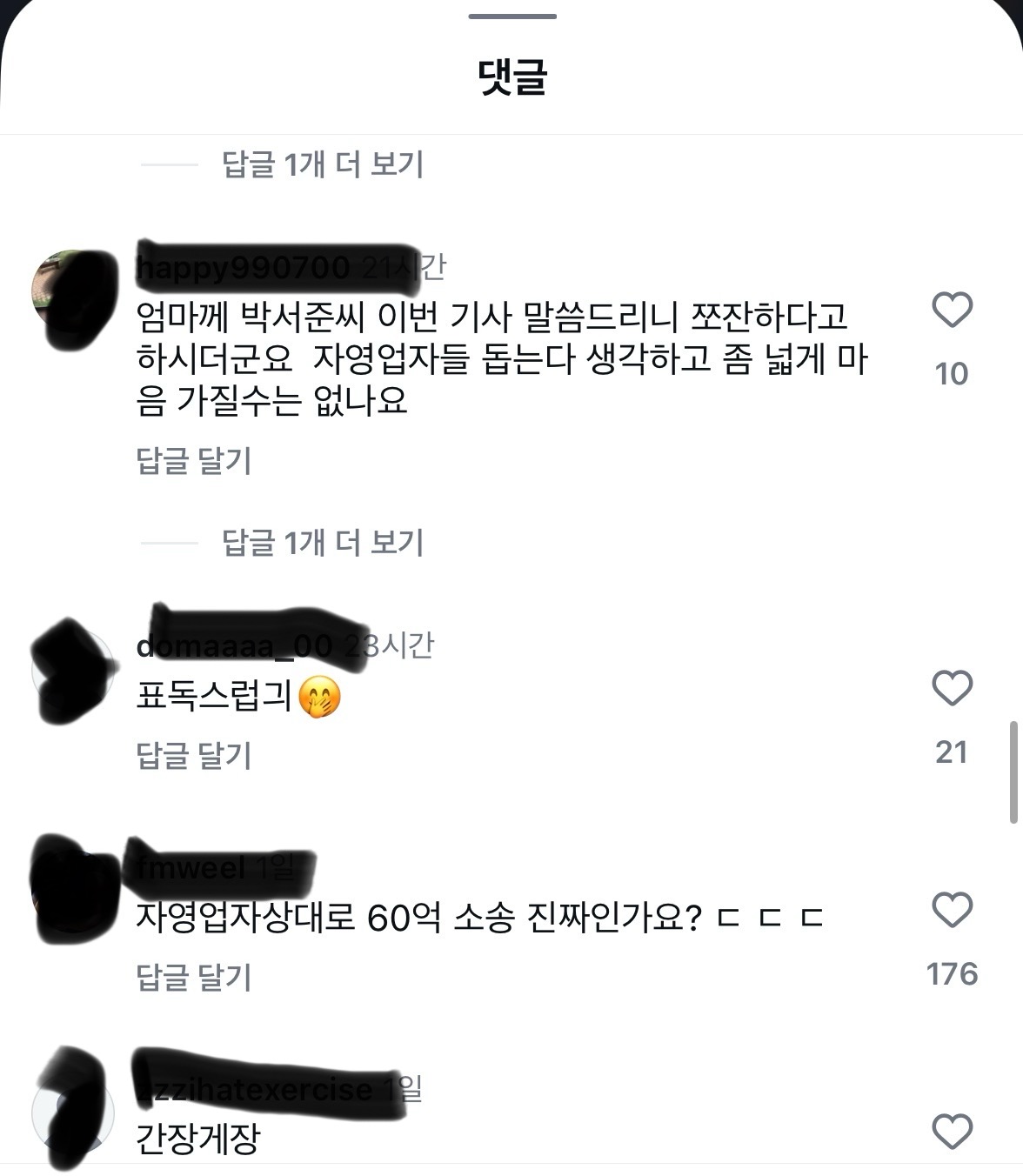
Task: Reply to the 60억 소송 comment
Action: click(194, 976)
